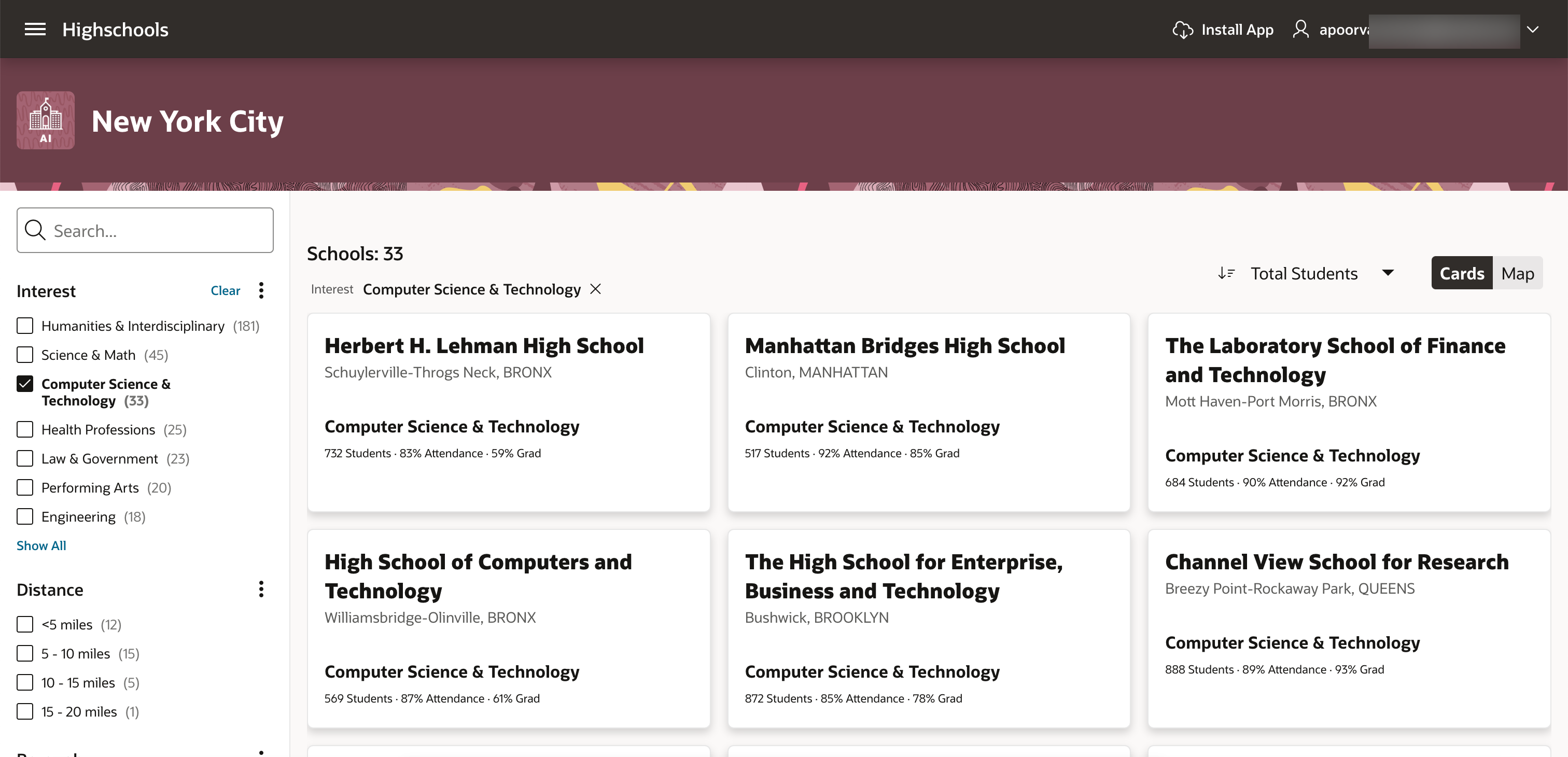This screenshot has height=757, width=1568.
Task: Expand the user account dropdown chevron
Action: (x=1533, y=29)
